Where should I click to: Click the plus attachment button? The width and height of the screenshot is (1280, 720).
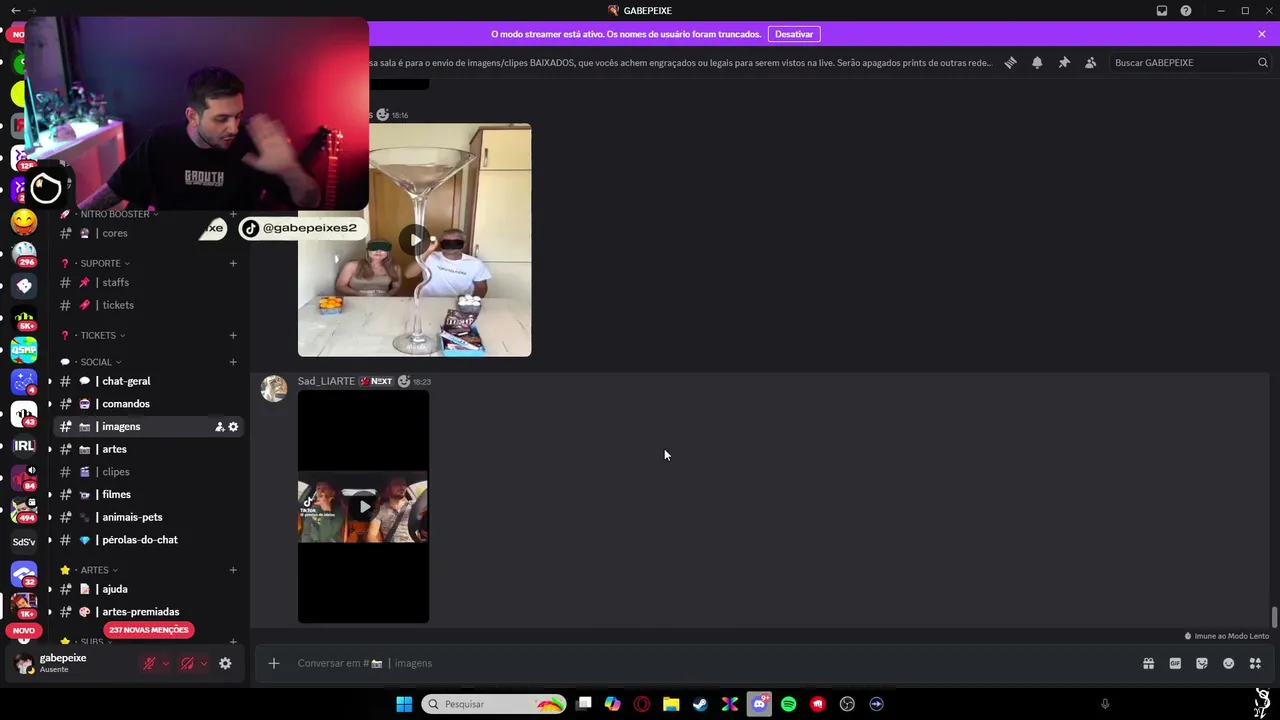274,663
